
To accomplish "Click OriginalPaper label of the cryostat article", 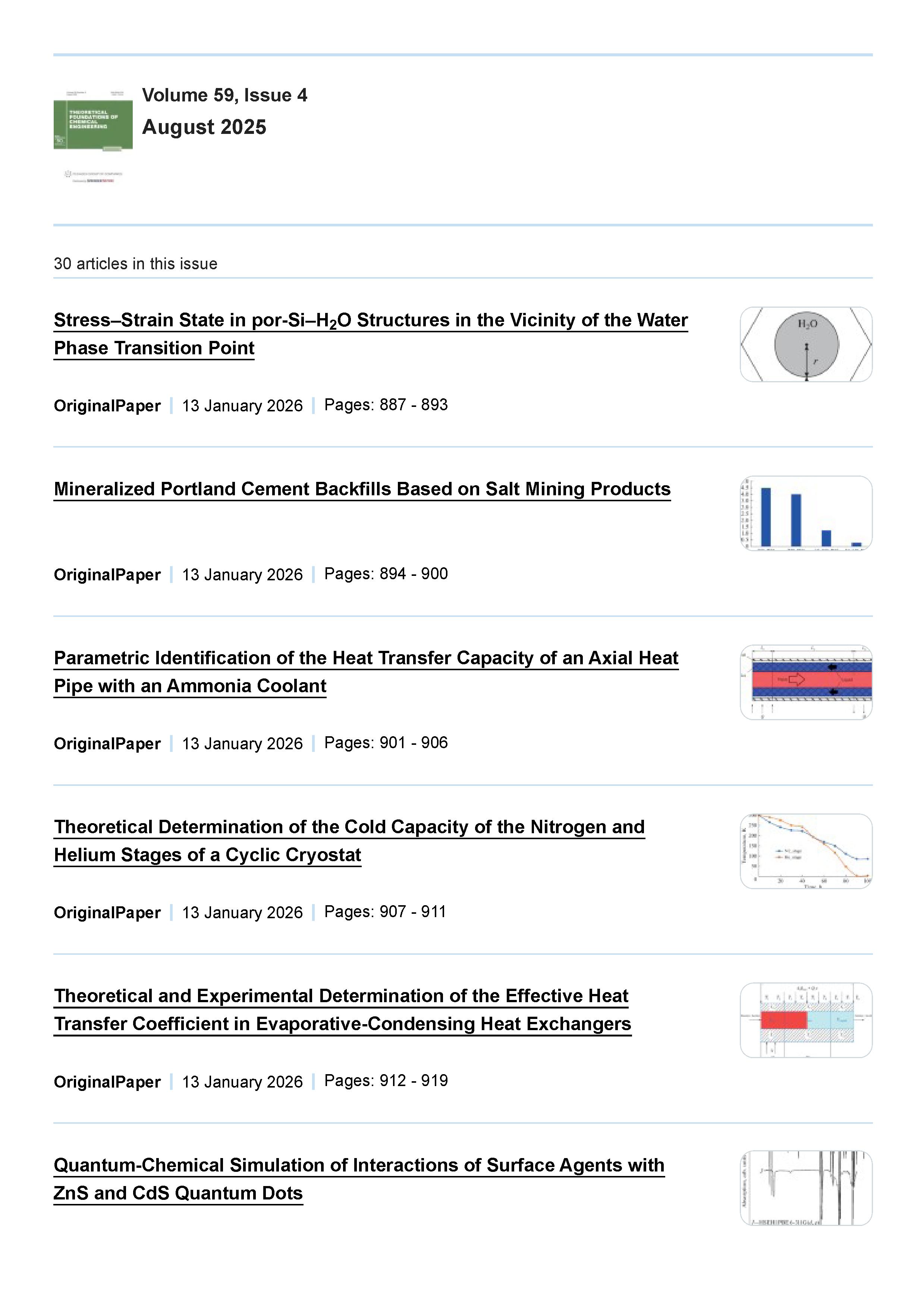I will click(107, 913).
